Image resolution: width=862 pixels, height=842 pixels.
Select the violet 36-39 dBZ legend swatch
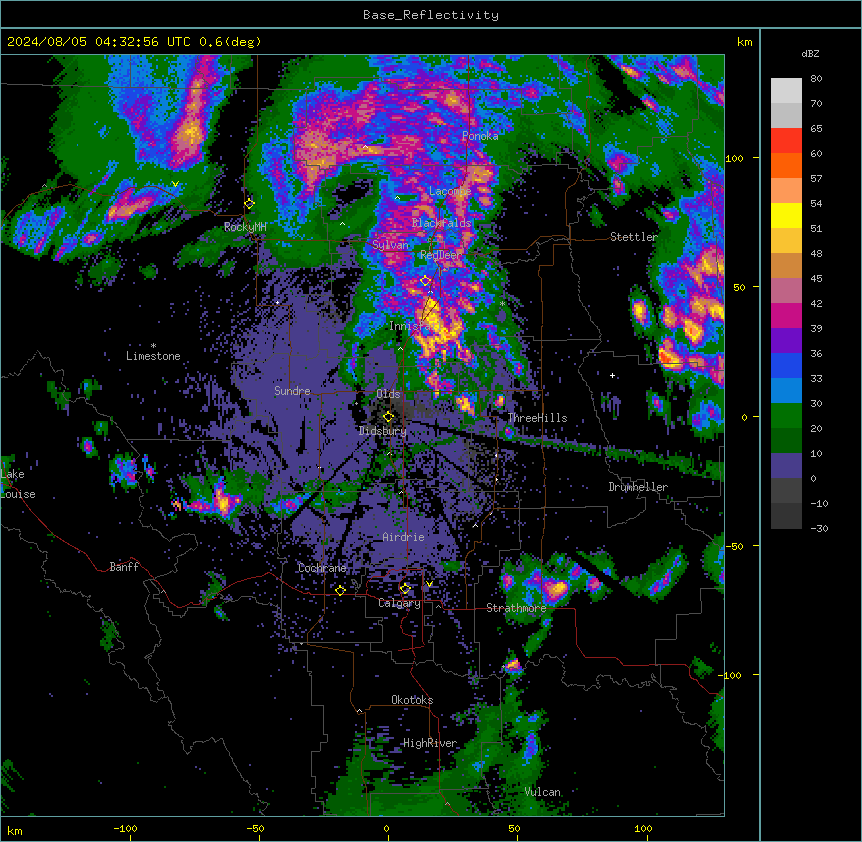click(x=786, y=341)
